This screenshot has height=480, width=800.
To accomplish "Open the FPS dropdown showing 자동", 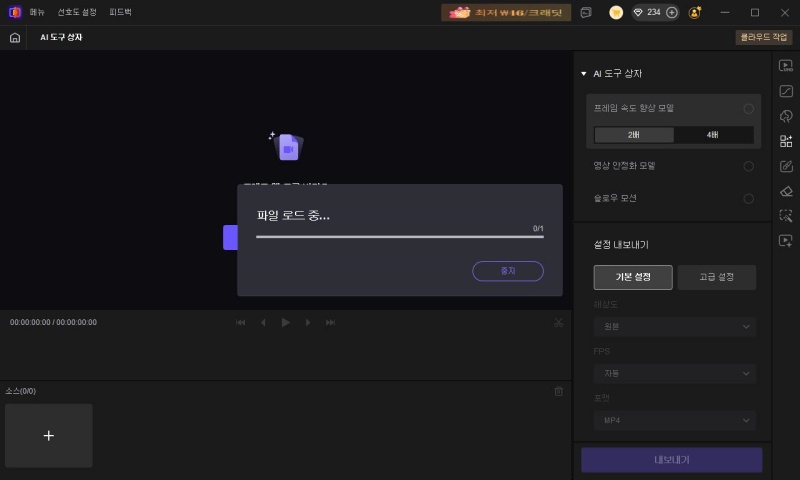I will point(674,373).
